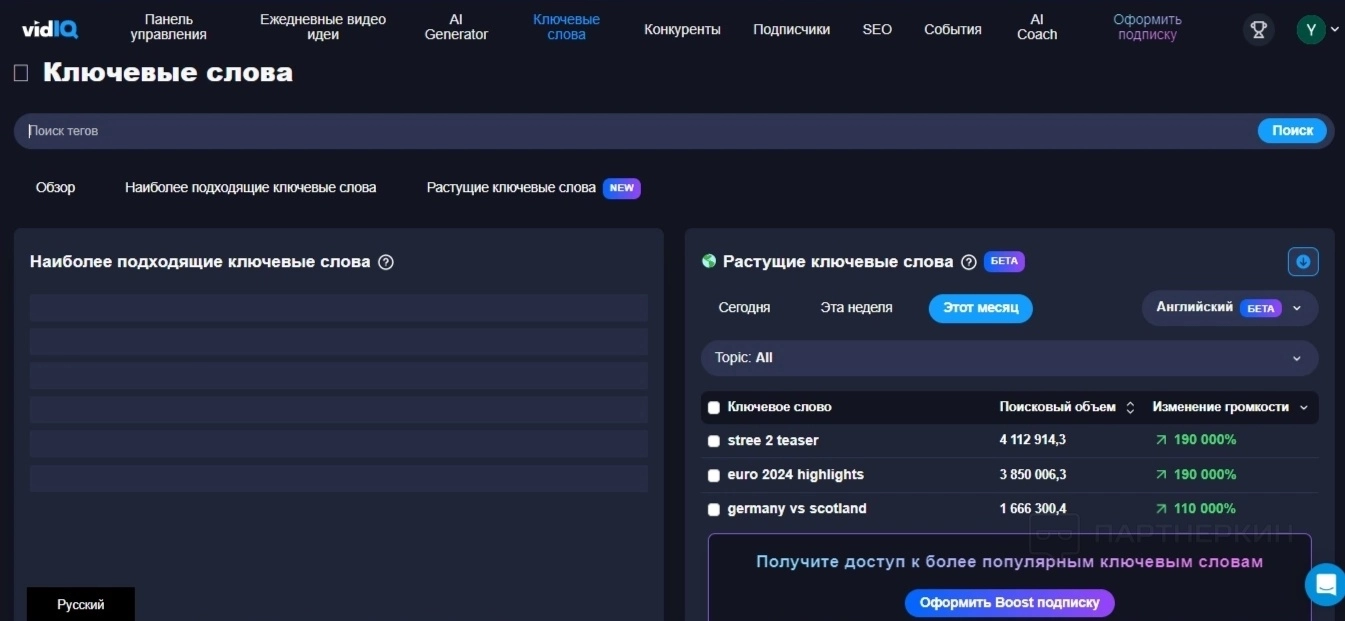Viewport: 1345px width, 621px height.
Task: Check the box for euro 2024 highlights
Action: (x=714, y=475)
